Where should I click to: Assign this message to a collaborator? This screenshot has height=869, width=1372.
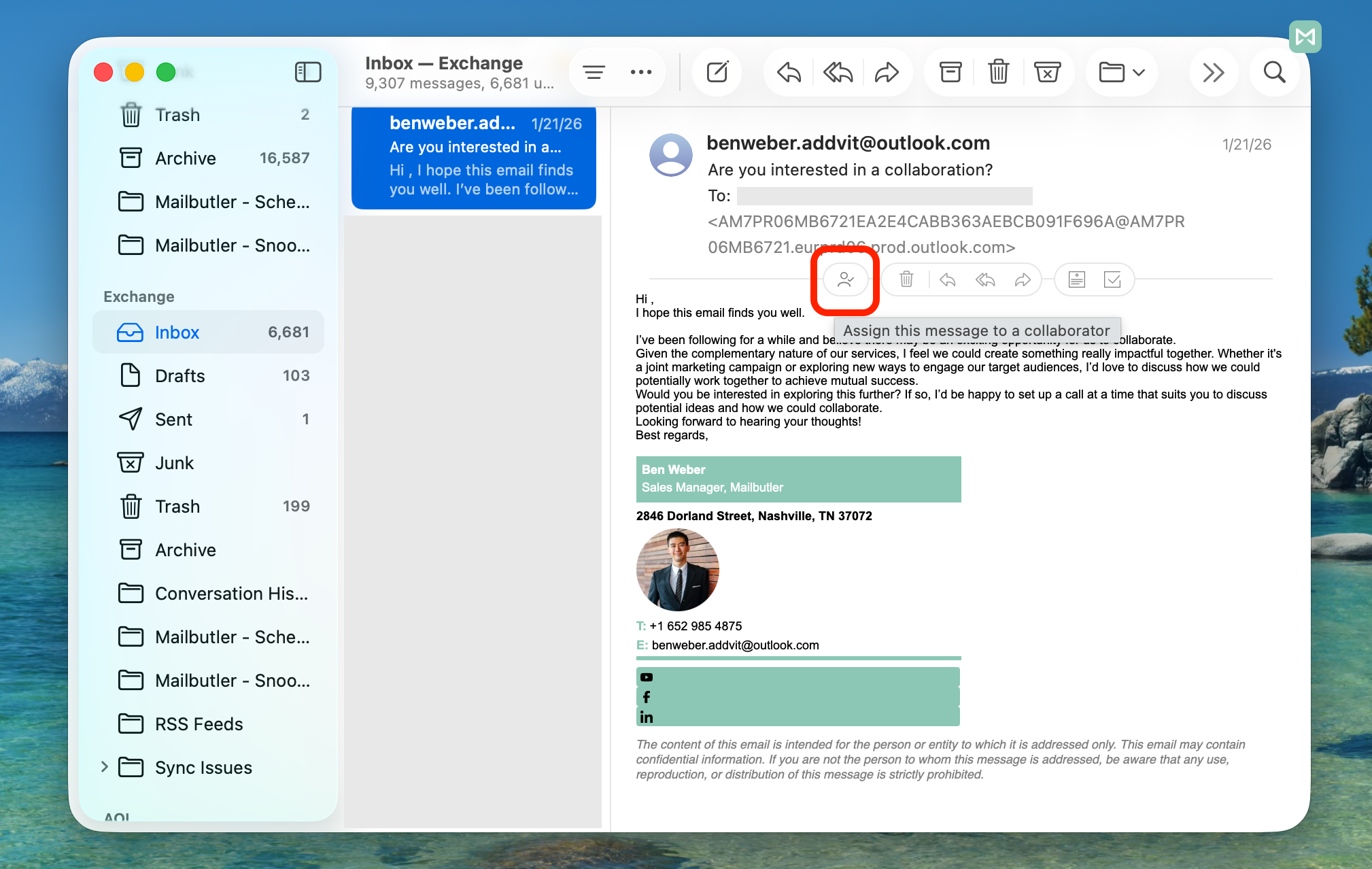845,279
